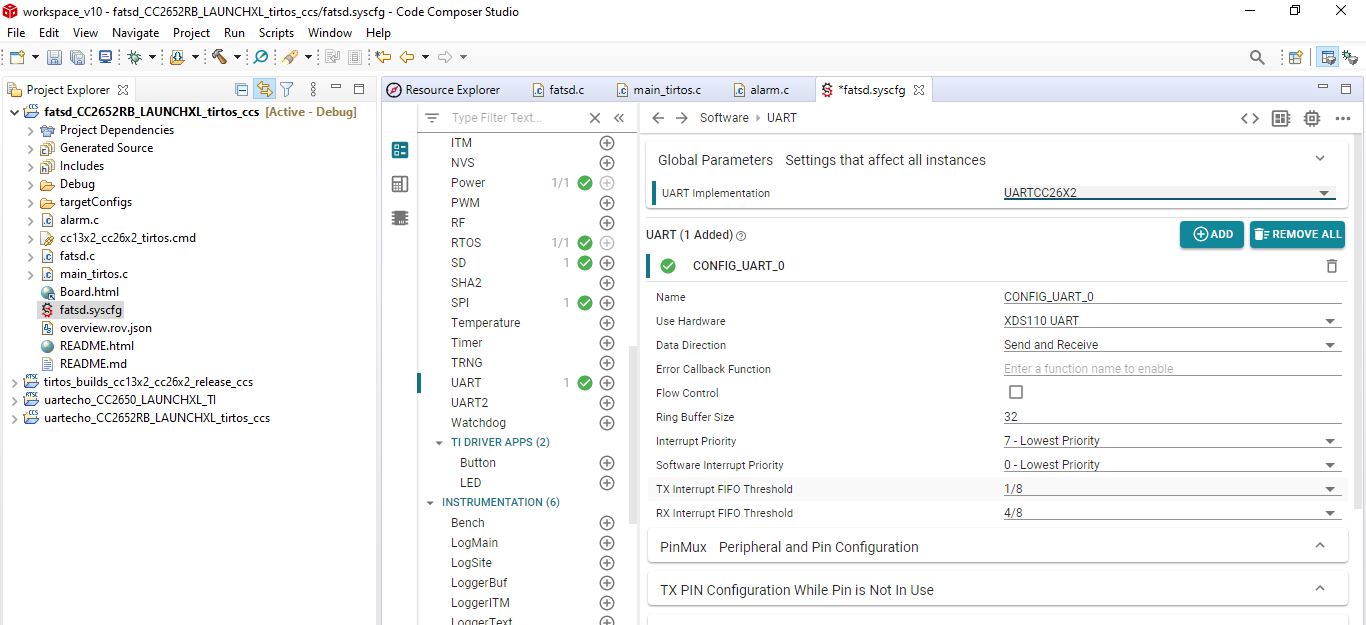Add a Watchdog module instance

click(606, 423)
